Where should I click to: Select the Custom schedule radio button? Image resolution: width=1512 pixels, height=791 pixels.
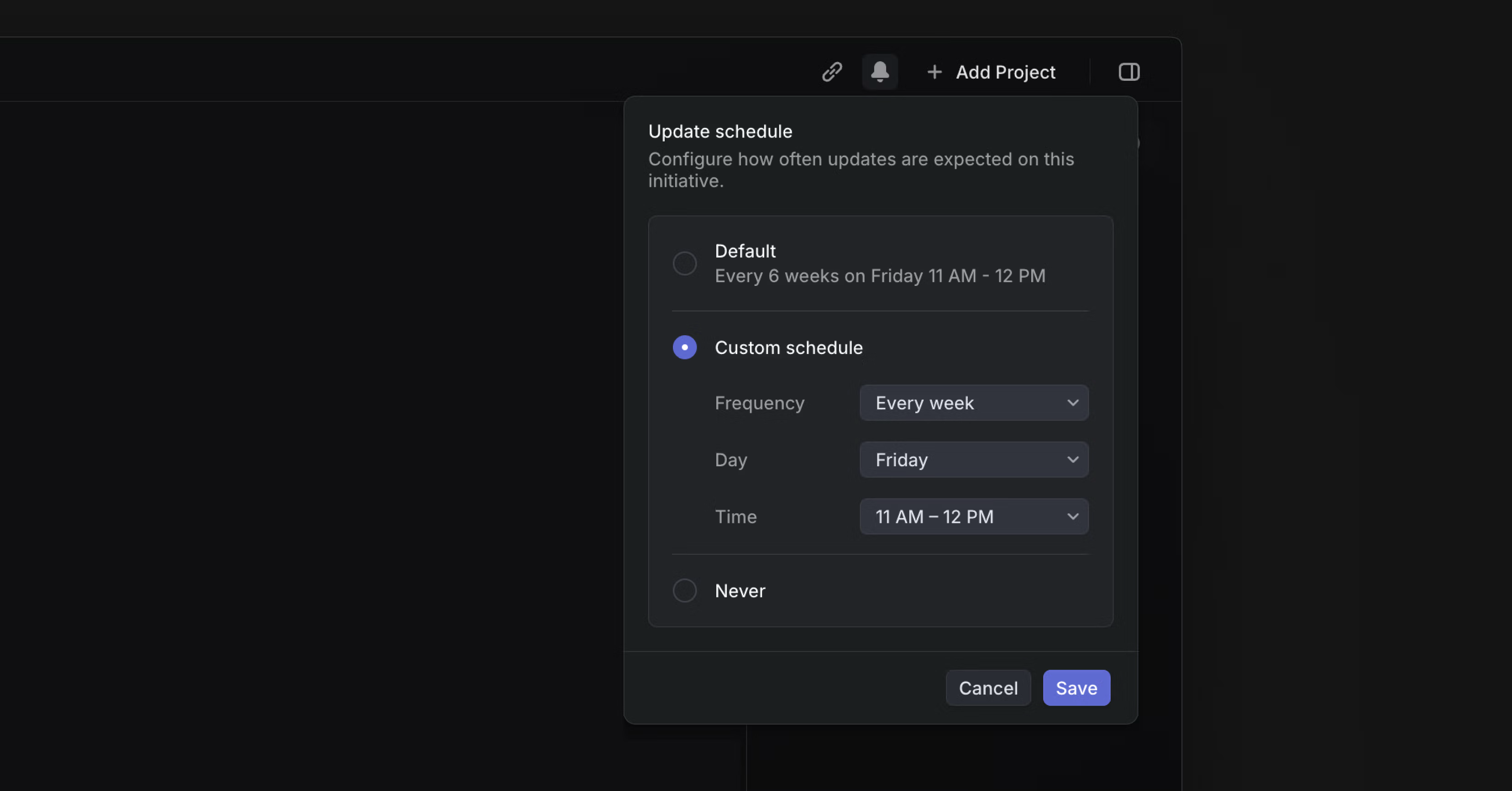pos(684,347)
